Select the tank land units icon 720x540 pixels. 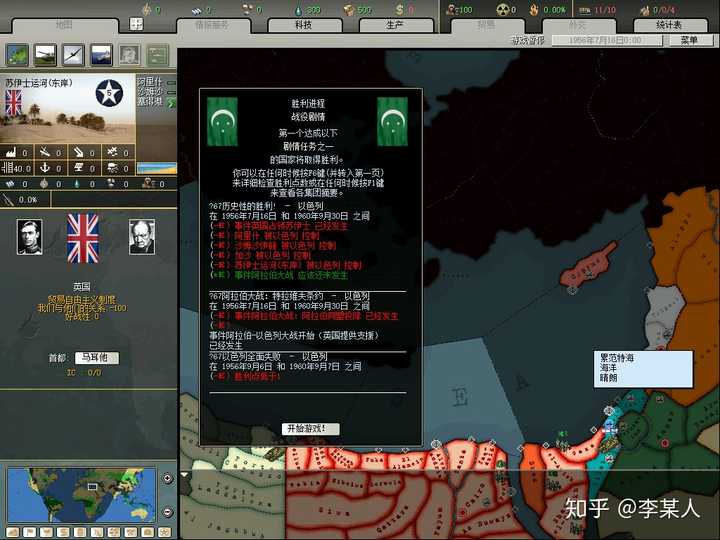(45, 55)
